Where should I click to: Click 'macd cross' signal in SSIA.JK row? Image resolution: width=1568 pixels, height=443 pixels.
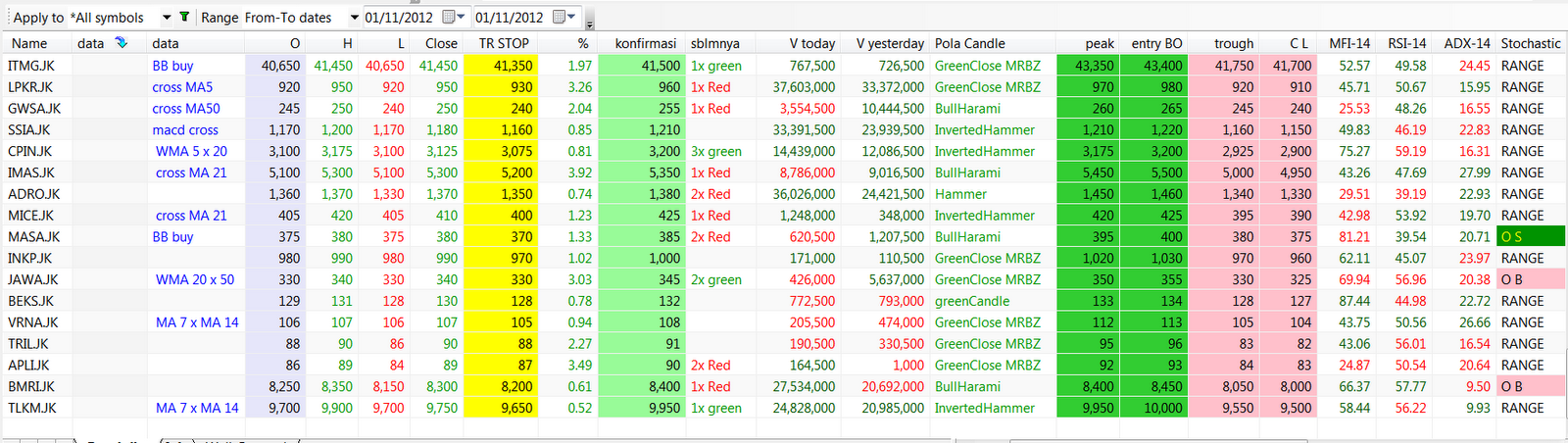pos(185,129)
